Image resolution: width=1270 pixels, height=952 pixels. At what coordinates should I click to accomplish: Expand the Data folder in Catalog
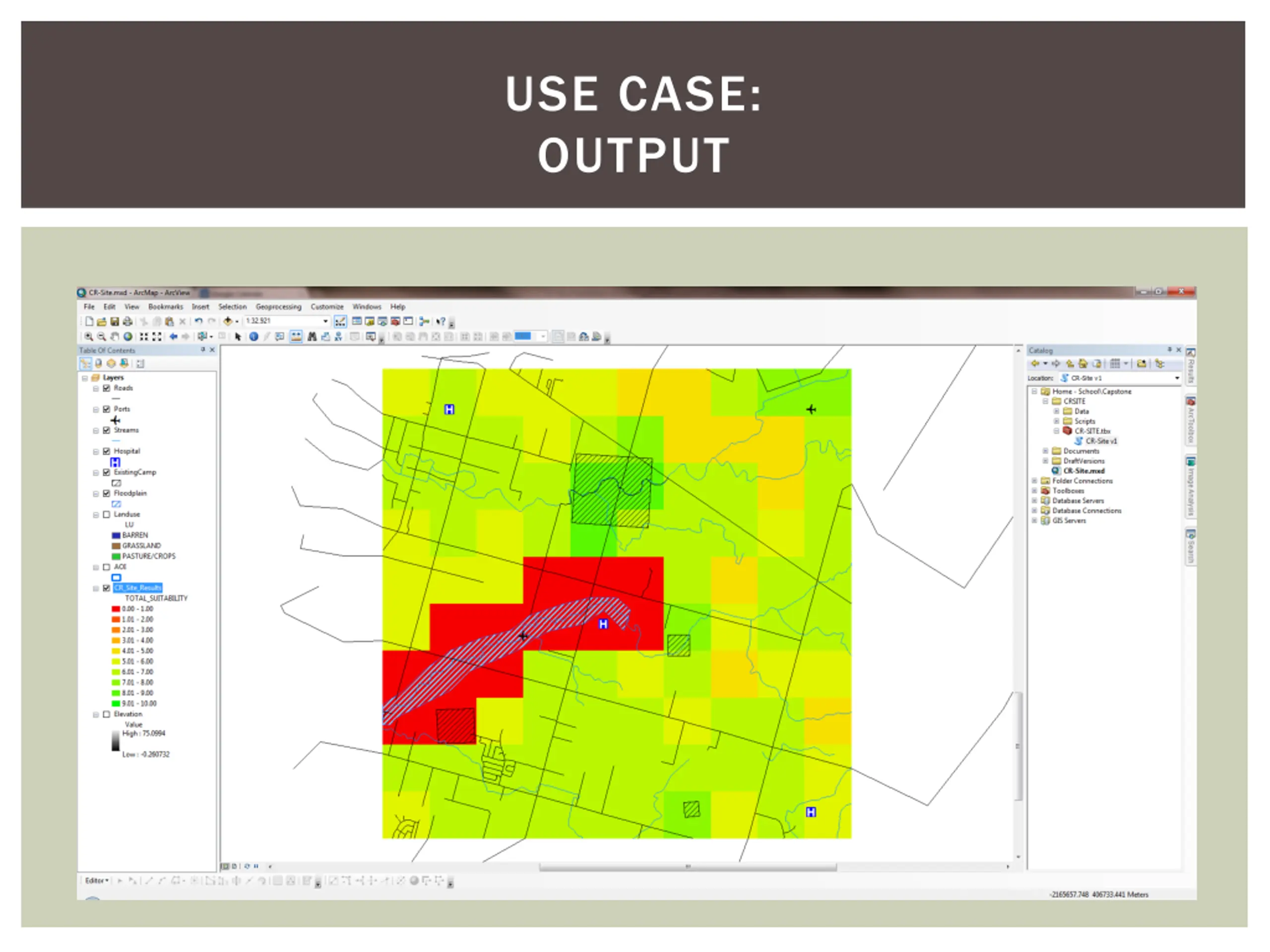click(1056, 411)
